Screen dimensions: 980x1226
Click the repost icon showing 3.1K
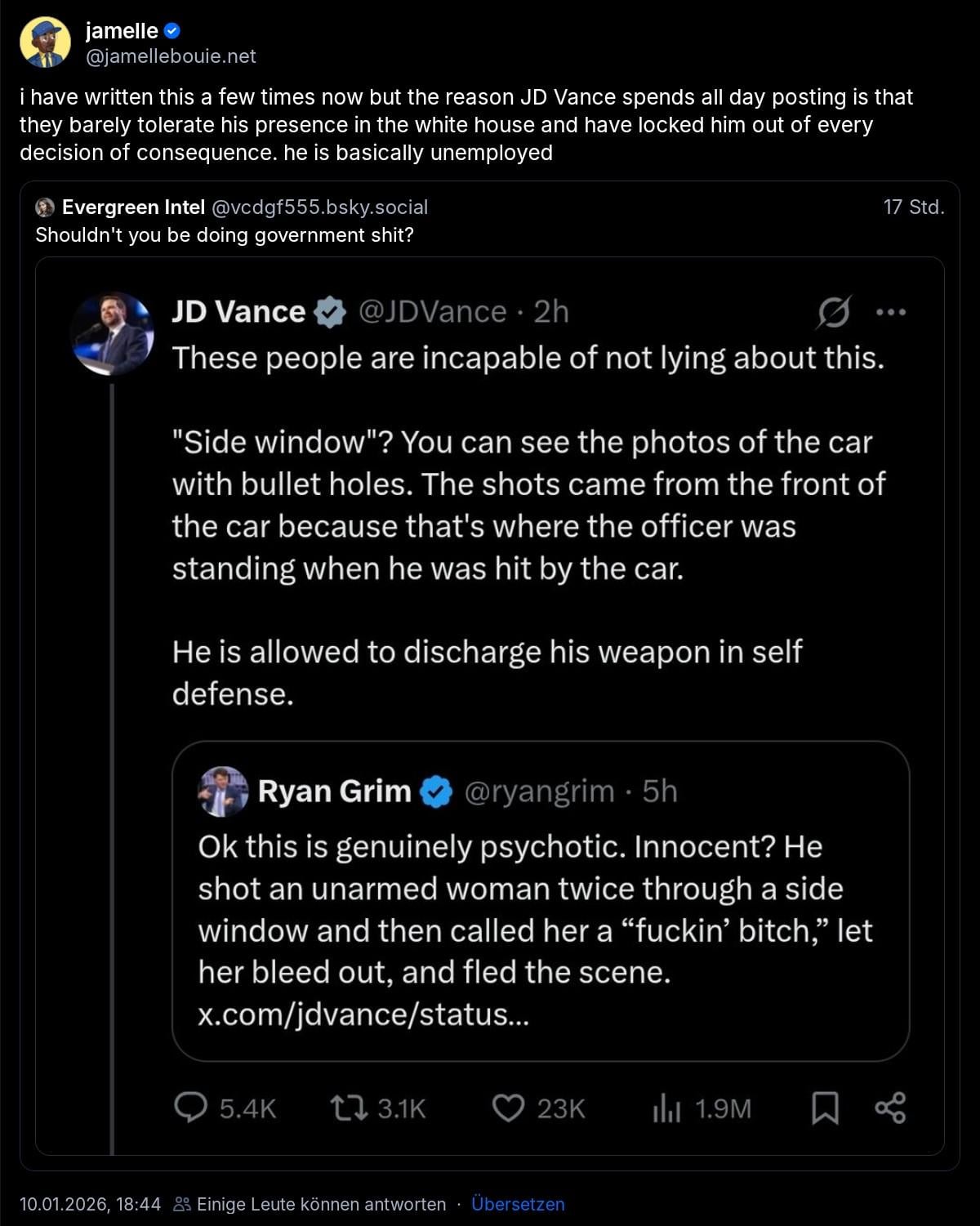[349, 1108]
